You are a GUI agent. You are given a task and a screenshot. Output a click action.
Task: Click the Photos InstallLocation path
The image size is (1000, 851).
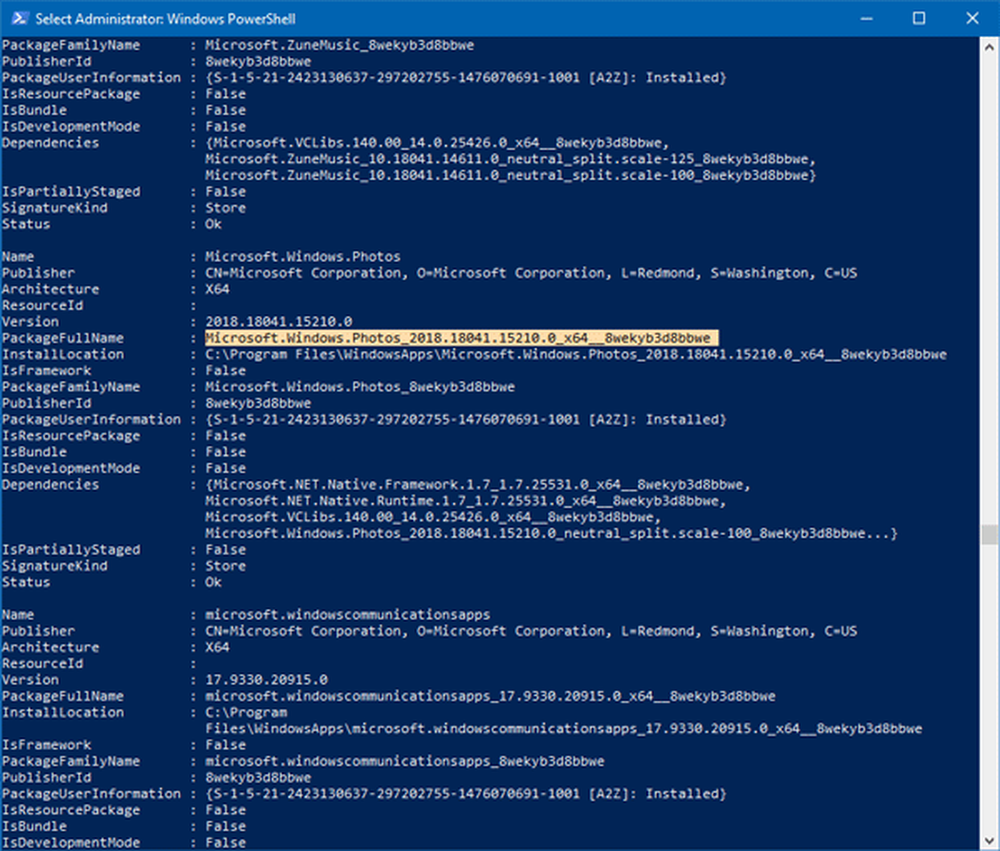click(575, 354)
